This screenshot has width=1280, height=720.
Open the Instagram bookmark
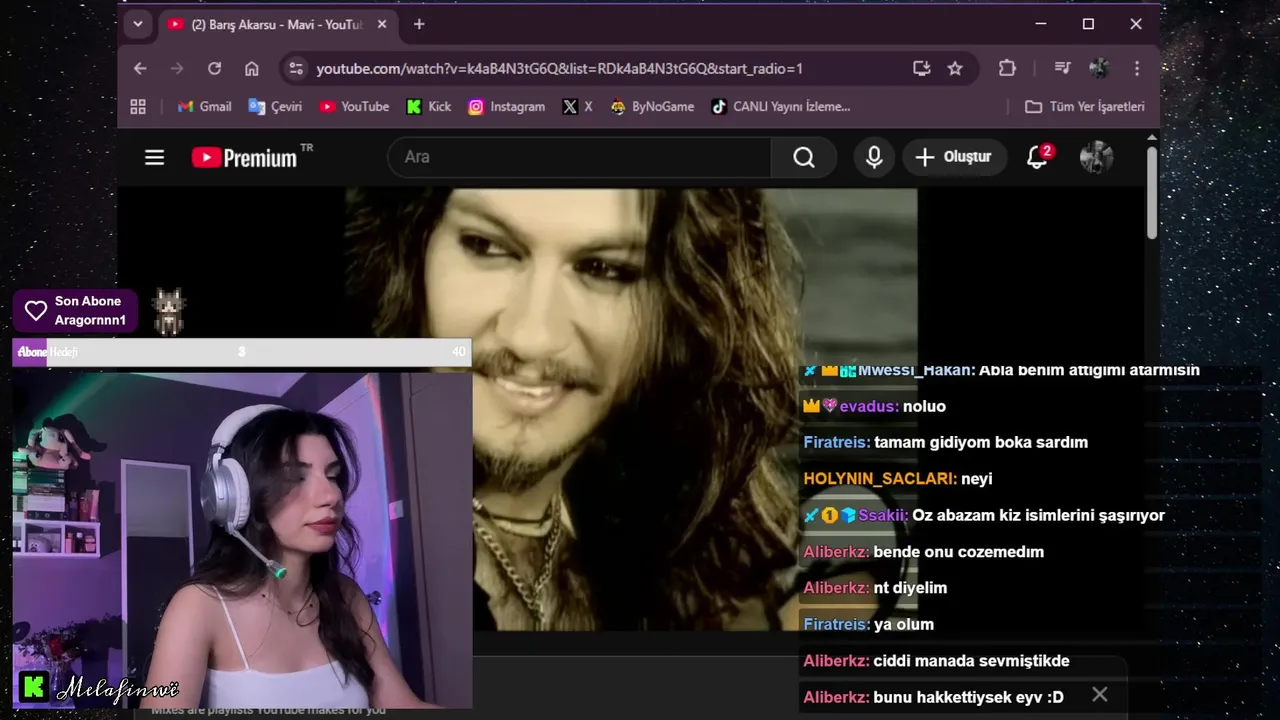pos(507,106)
